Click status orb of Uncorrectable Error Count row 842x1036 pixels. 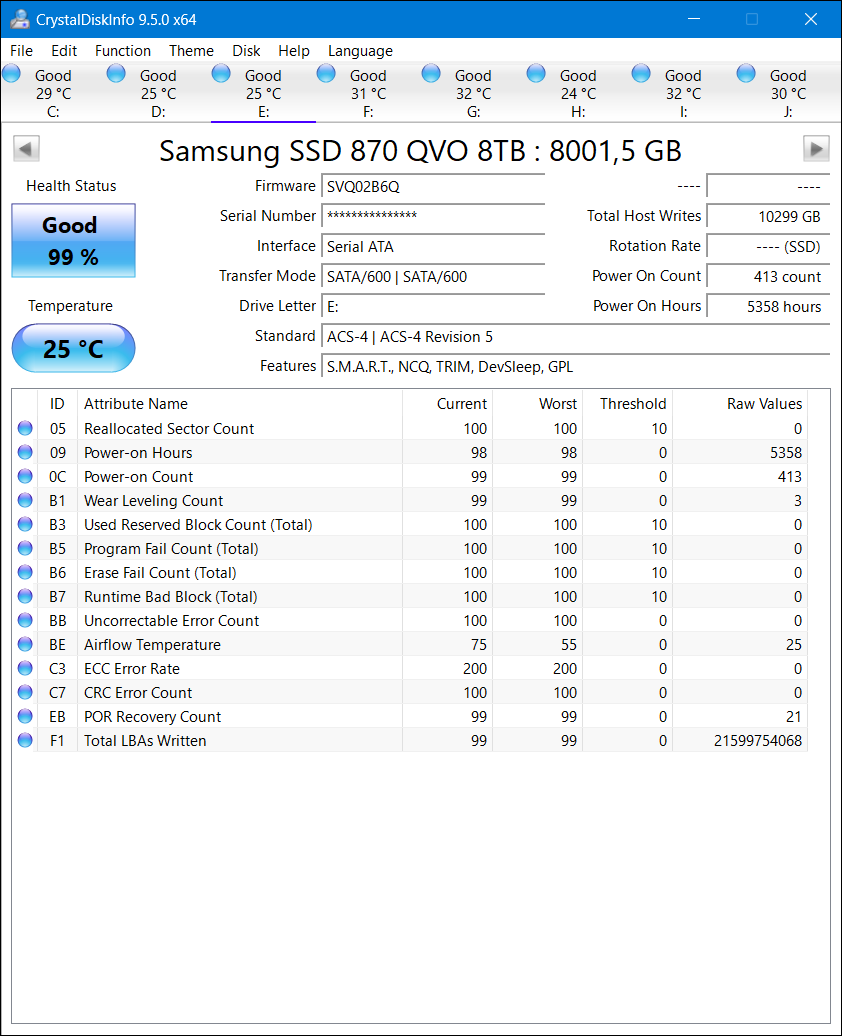25,620
